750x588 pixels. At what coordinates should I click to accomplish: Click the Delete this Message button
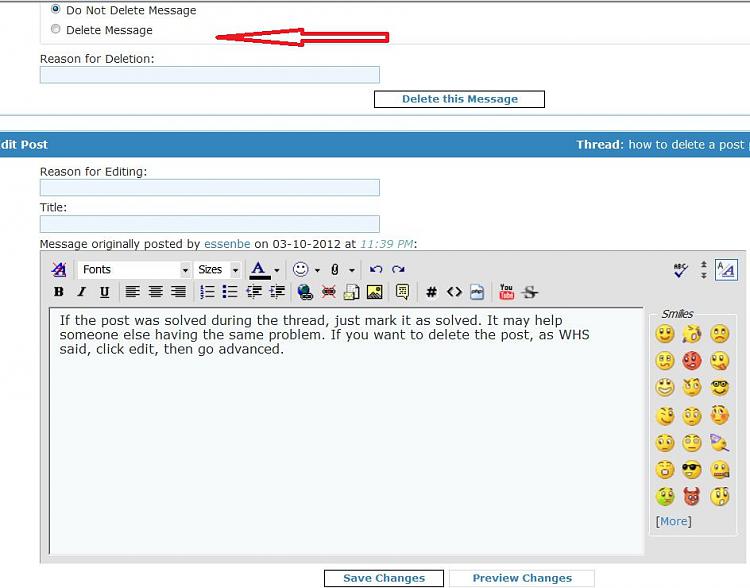[459, 99]
